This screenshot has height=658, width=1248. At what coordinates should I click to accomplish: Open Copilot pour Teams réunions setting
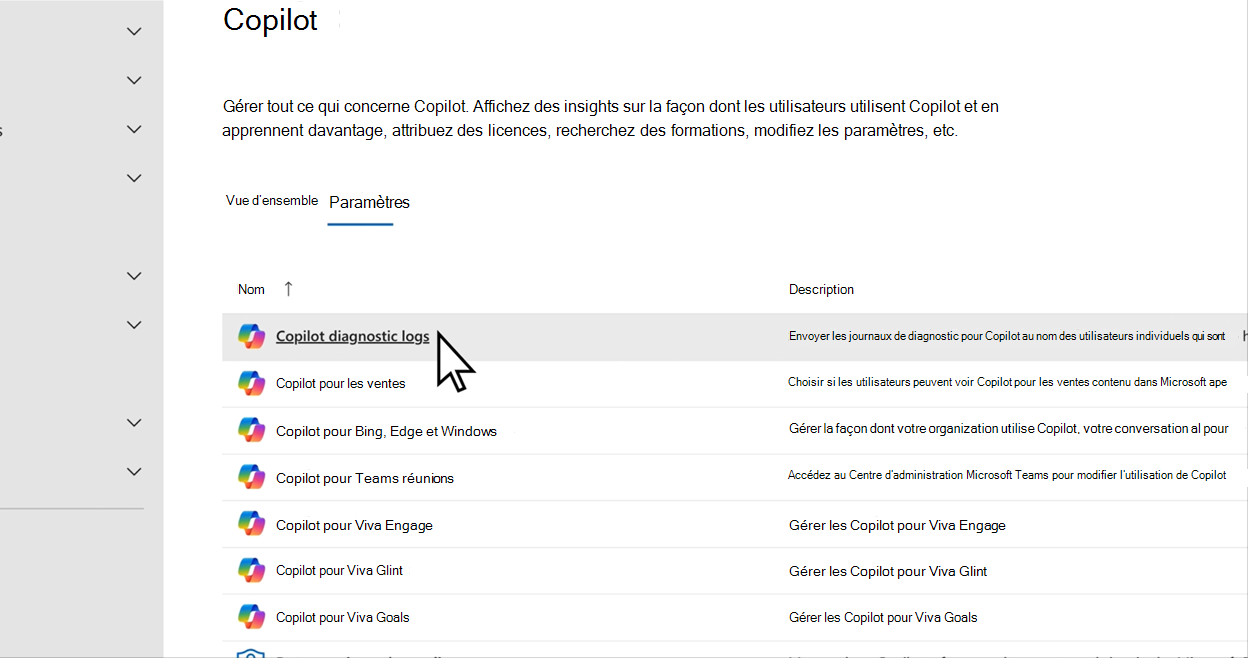click(365, 478)
